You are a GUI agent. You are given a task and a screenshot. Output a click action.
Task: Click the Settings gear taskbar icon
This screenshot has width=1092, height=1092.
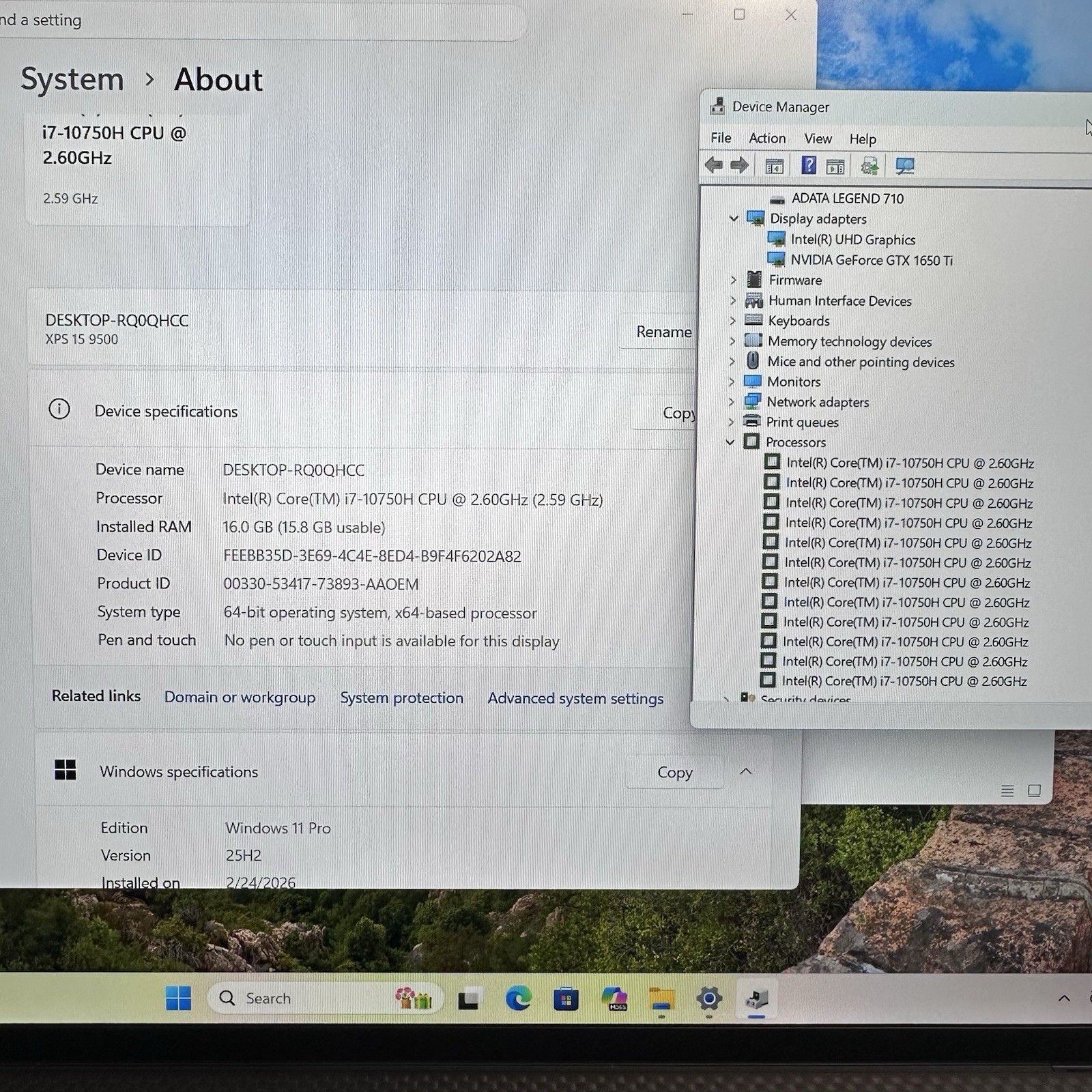point(709,999)
